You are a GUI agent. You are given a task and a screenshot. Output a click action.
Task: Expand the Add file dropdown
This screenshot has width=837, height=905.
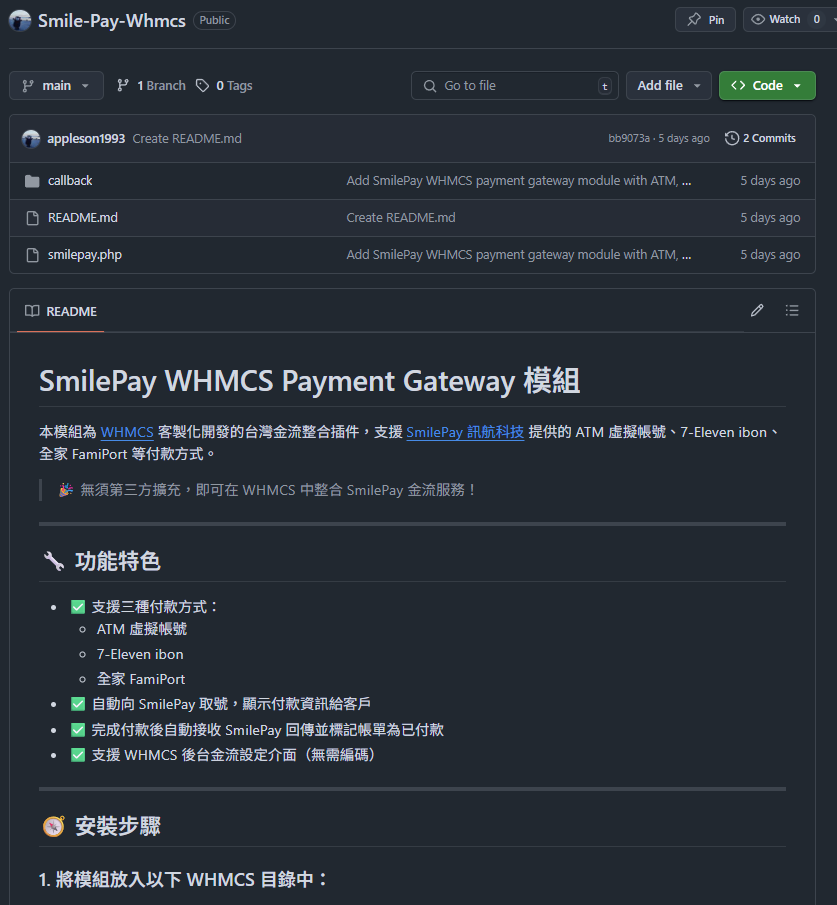pos(669,86)
